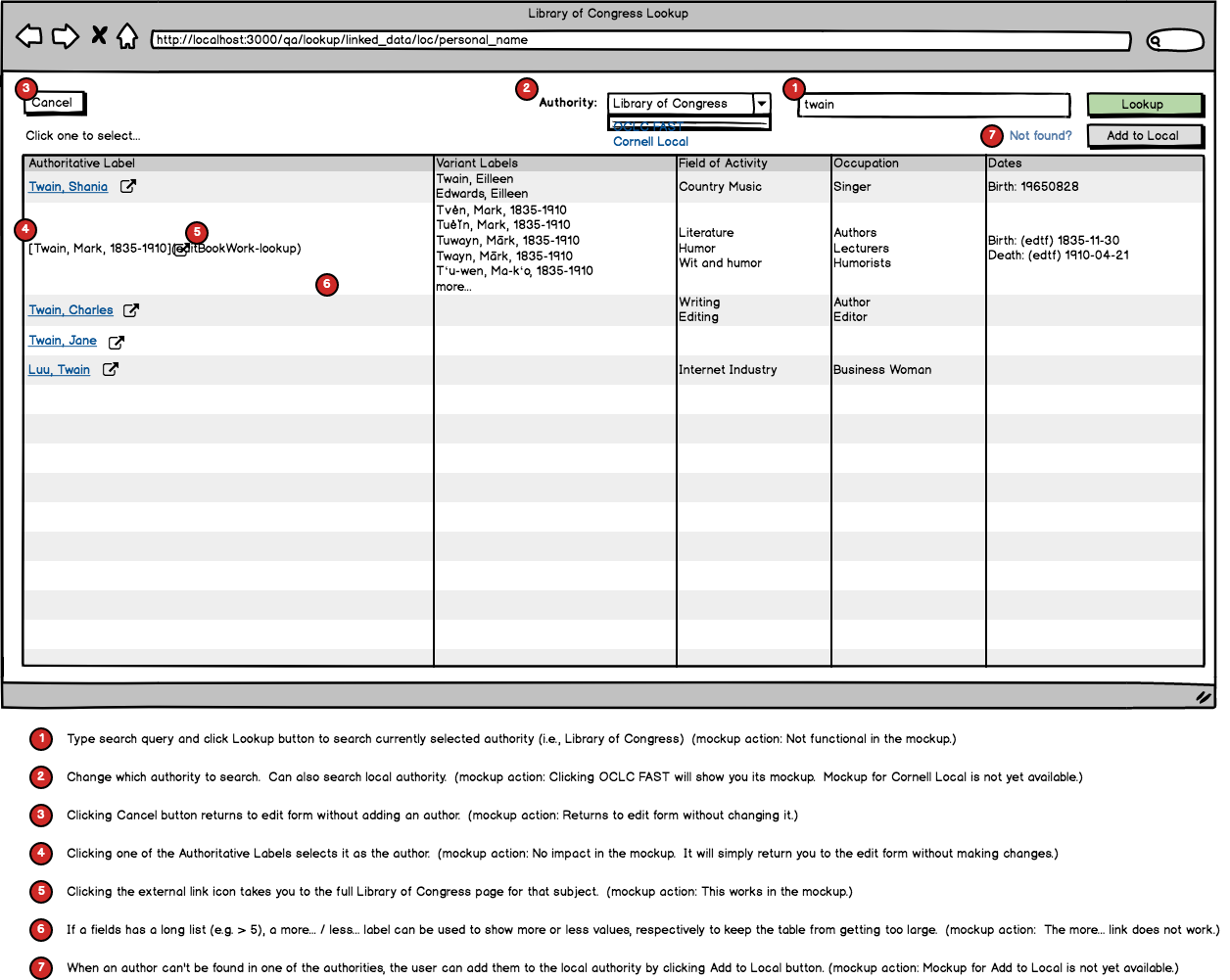Select the Twain, Shania authoritative label

click(x=69, y=187)
